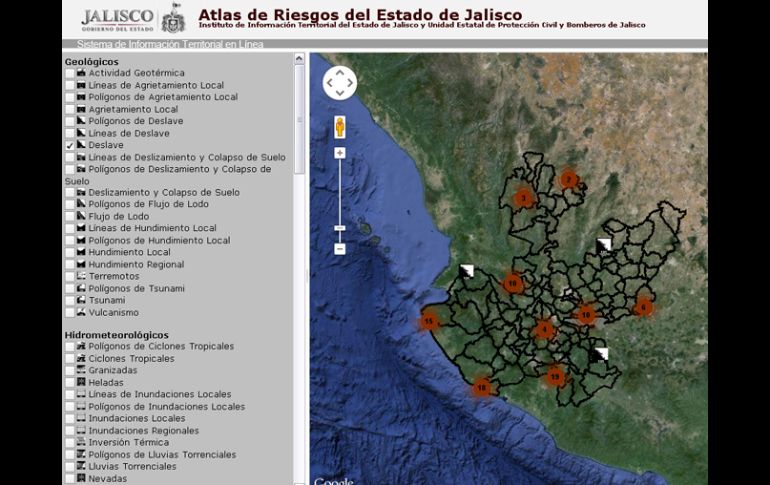Zoom out with the map minus button

point(340,248)
